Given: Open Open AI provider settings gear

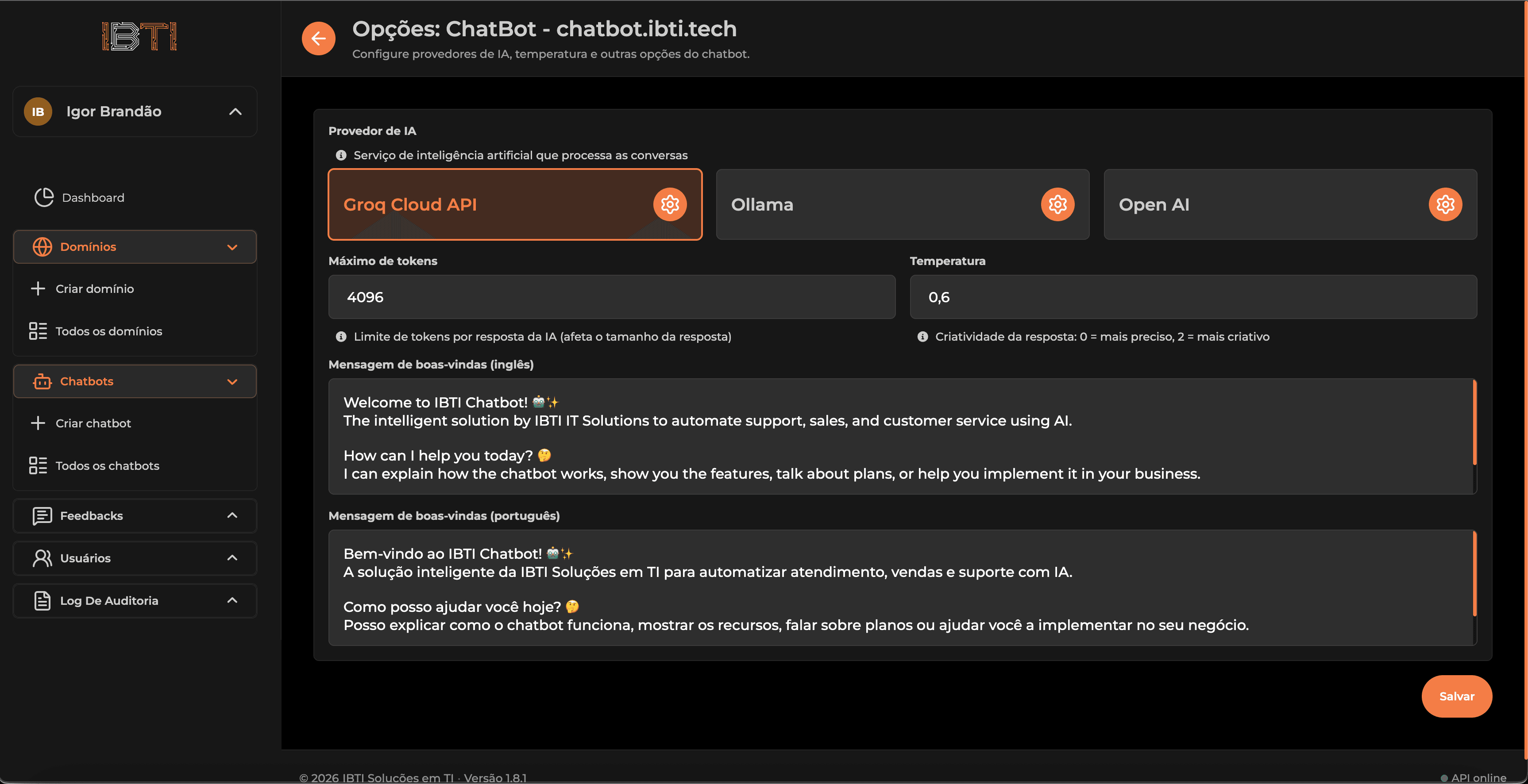Looking at the screenshot, I should click(x=1445, y=204).
